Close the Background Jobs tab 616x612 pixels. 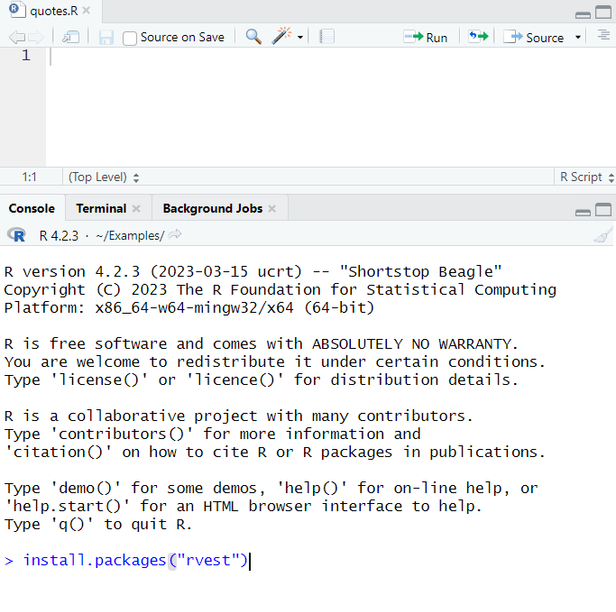point(272,208)
